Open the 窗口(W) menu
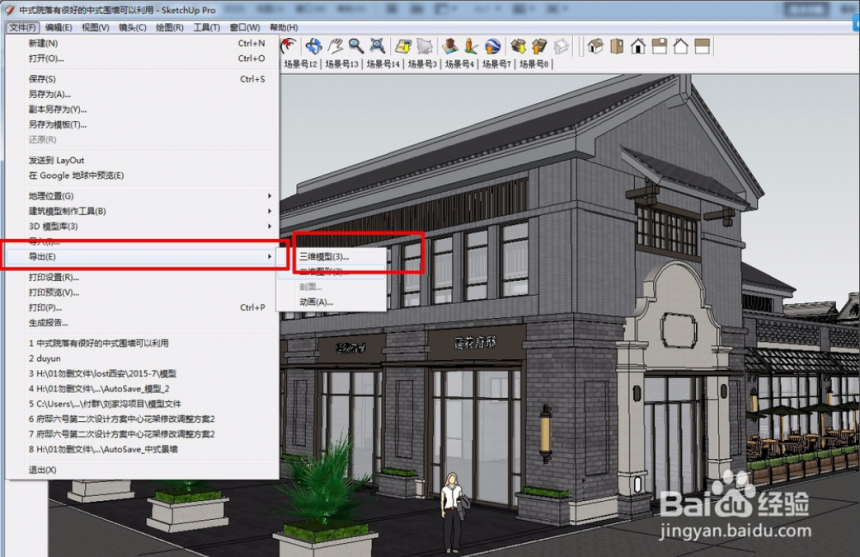860x557 pixels. point(245,27)
